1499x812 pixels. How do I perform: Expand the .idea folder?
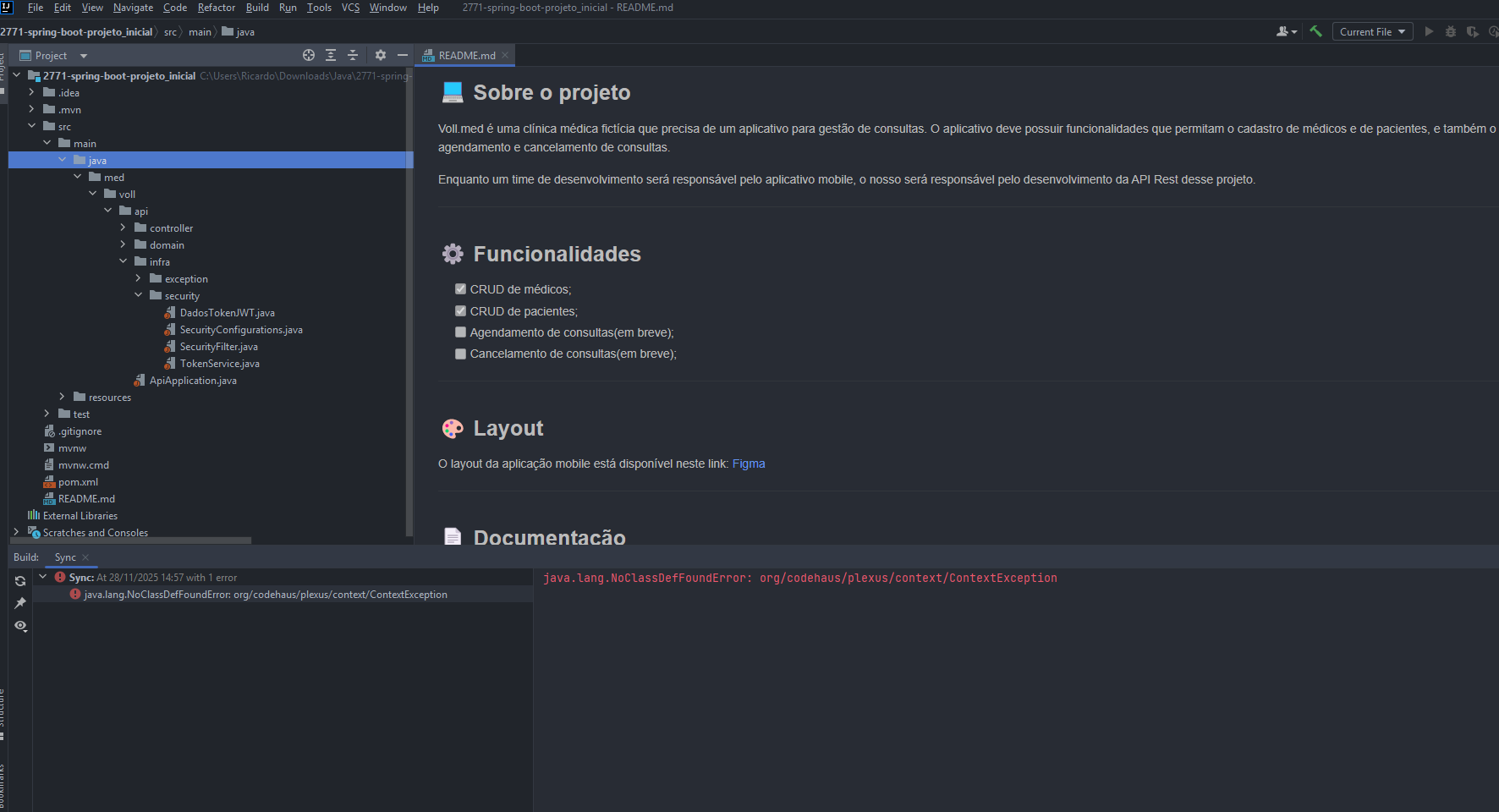pos(31,92)
